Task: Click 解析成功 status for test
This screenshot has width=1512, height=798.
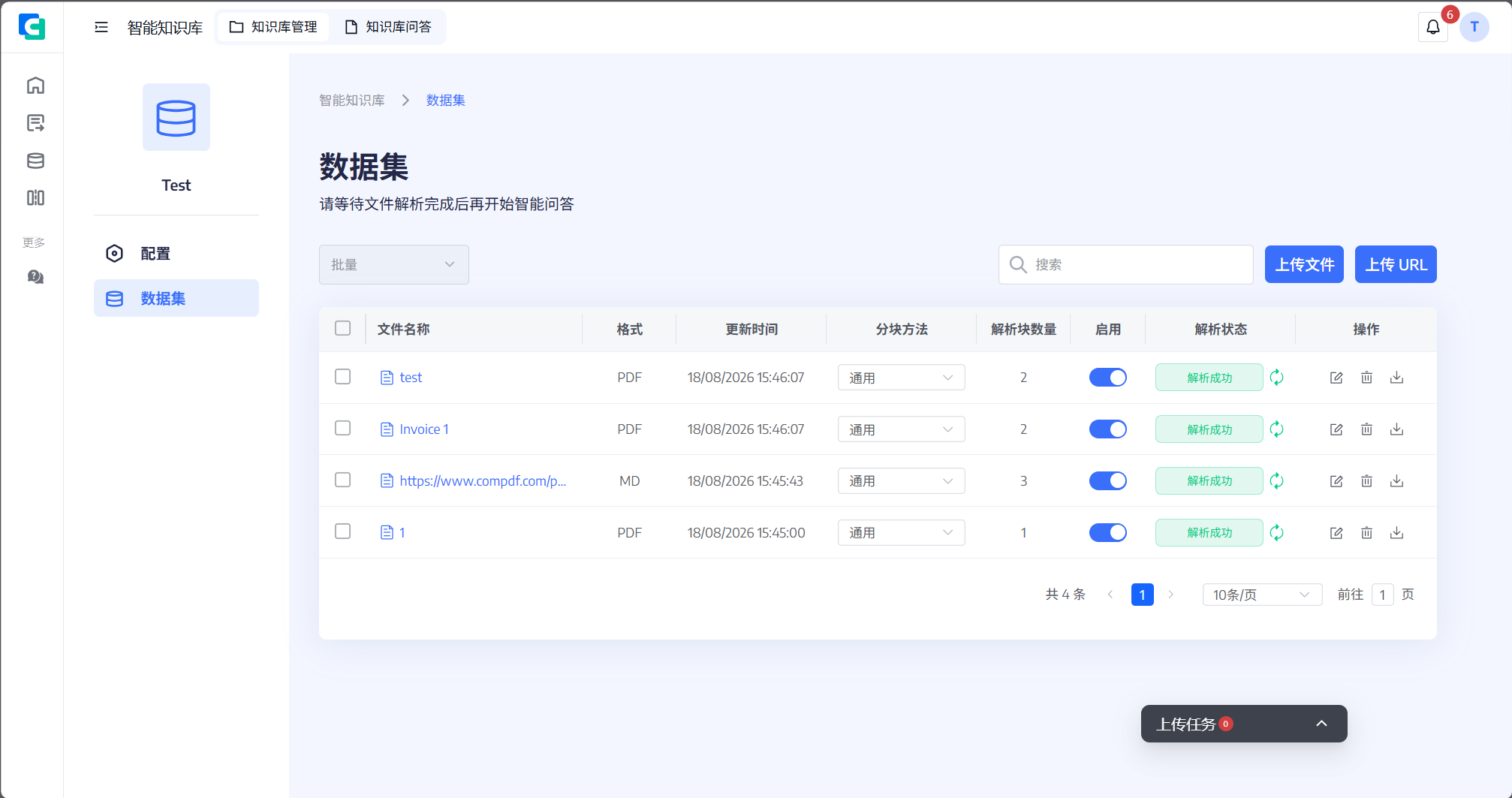Action: coord(1209,378)
